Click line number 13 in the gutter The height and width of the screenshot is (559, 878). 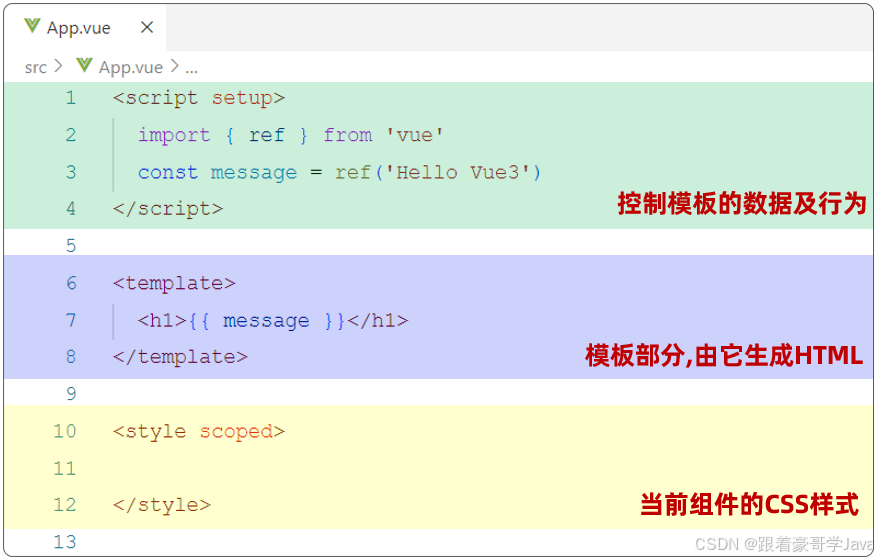pyautogui.click(x=64, y=542)
